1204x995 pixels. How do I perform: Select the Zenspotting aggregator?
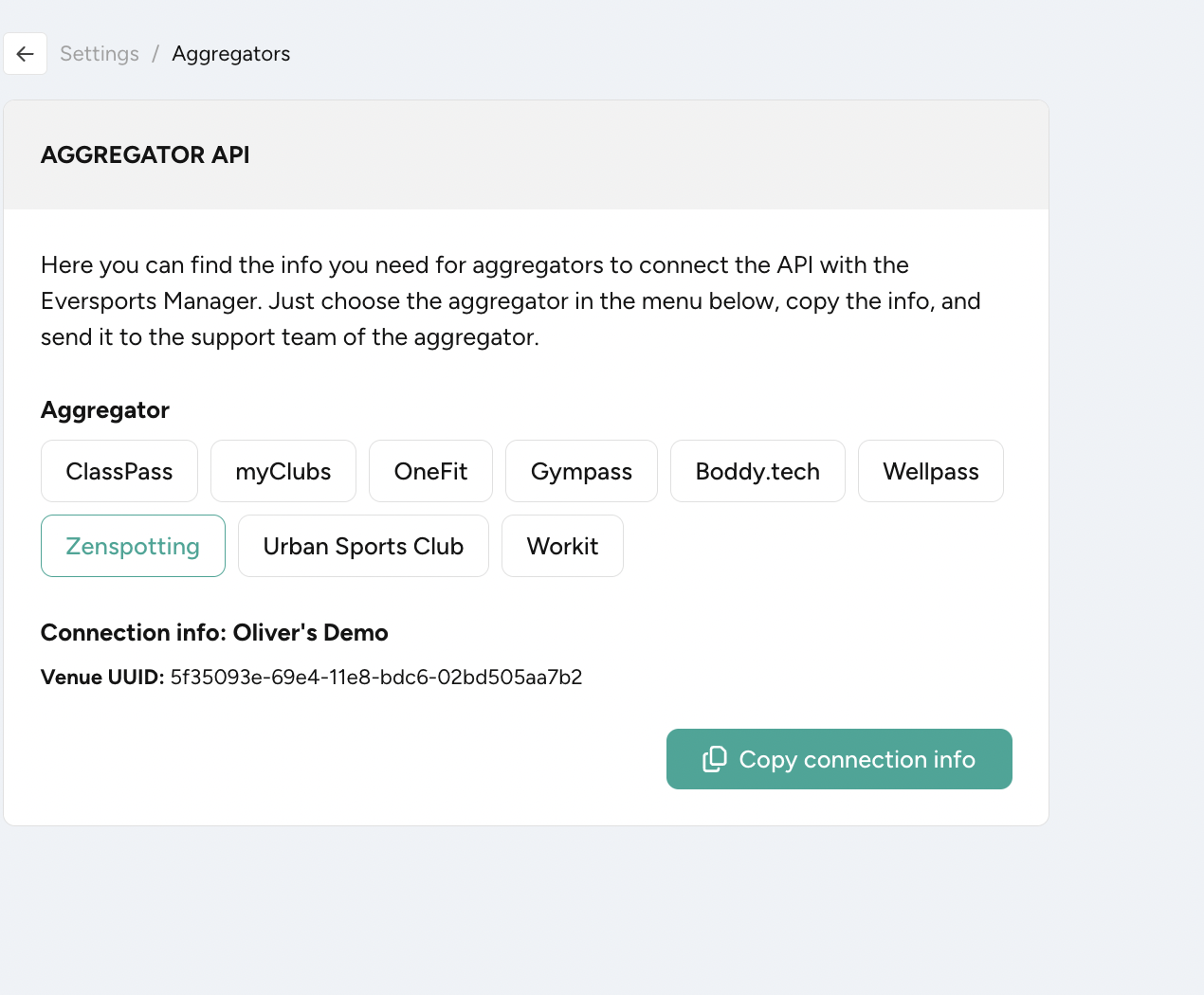coord(133,546)
